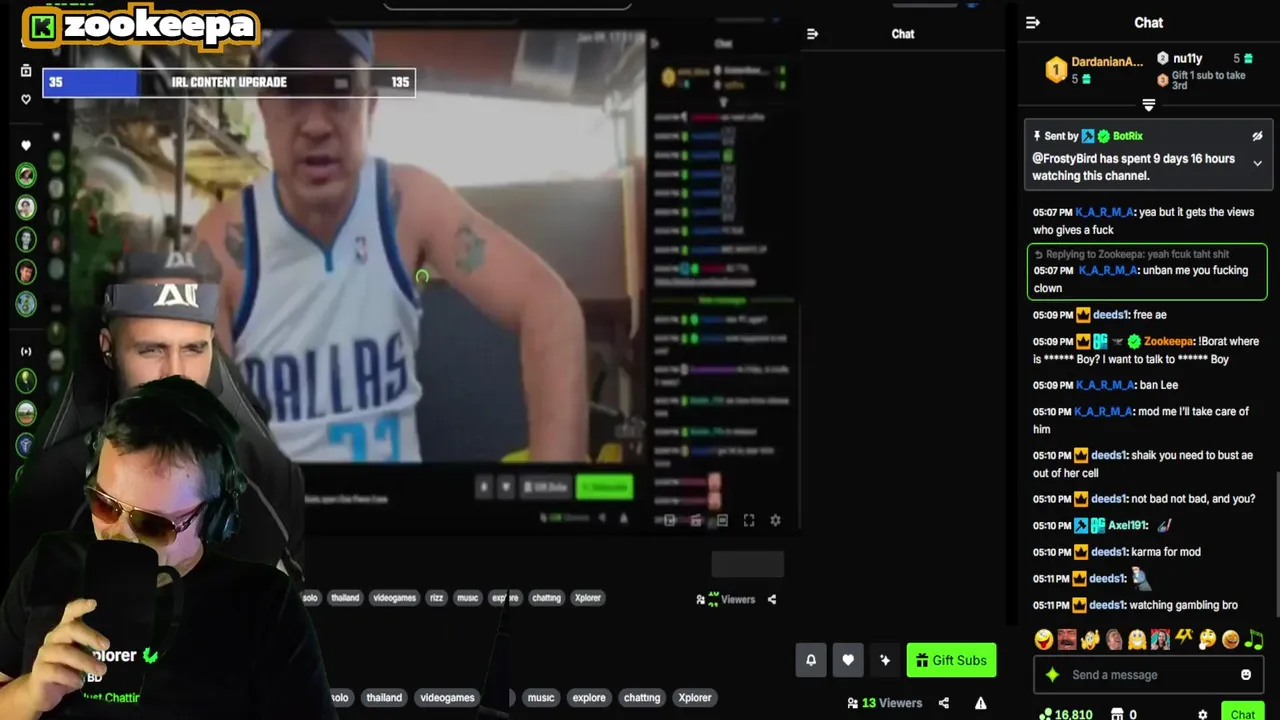The width and height of the screenshot is (1280, 720).
Task: Insert the orange laughing face emote
Action: tap(1230, 639)
